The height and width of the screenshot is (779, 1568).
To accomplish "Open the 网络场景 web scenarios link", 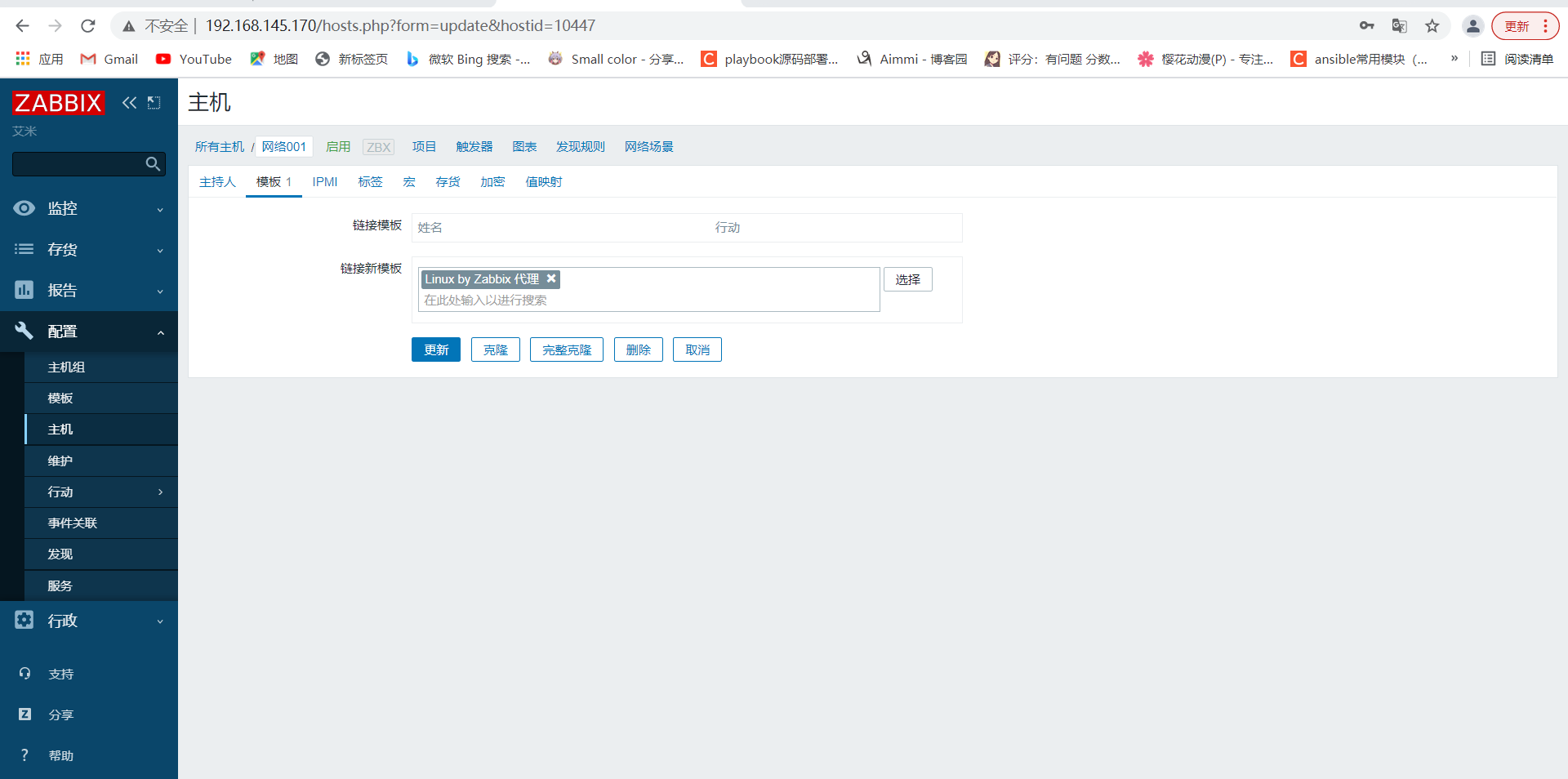I will [649, 147].
